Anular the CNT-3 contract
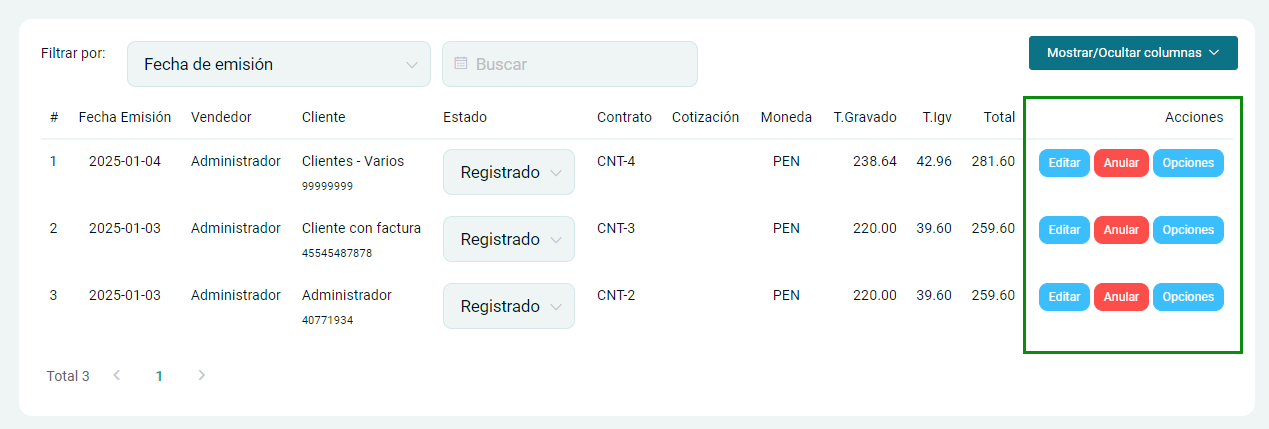The height and width of the screenshot is (429, 1269). [x=1121, y=230]
